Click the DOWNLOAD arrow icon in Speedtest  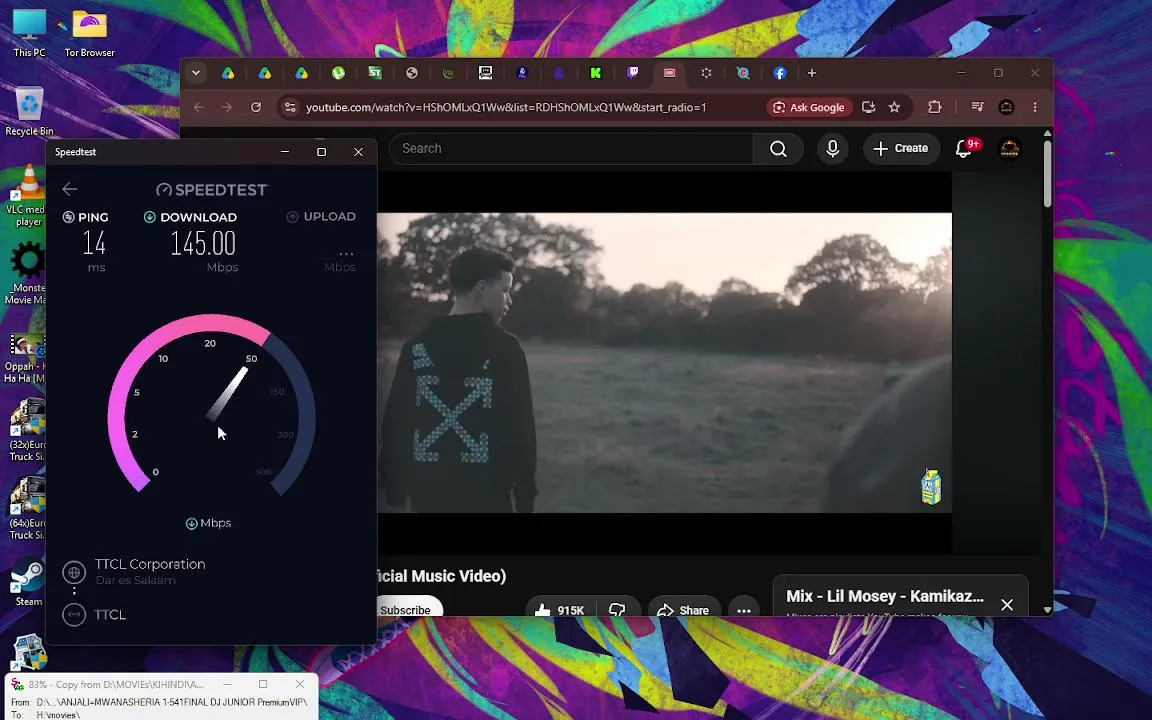[x=150, y=217]
